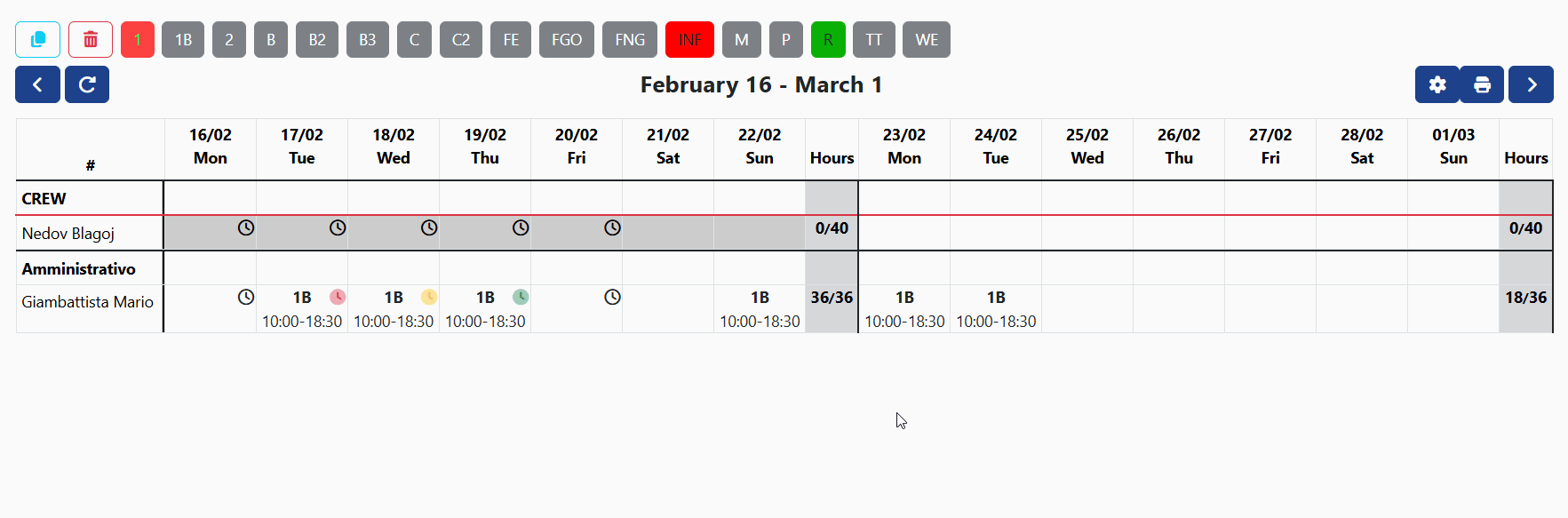Refresh the schedule view
Image resolution: width=1568 pixels, height=518 pixels.
86,84
